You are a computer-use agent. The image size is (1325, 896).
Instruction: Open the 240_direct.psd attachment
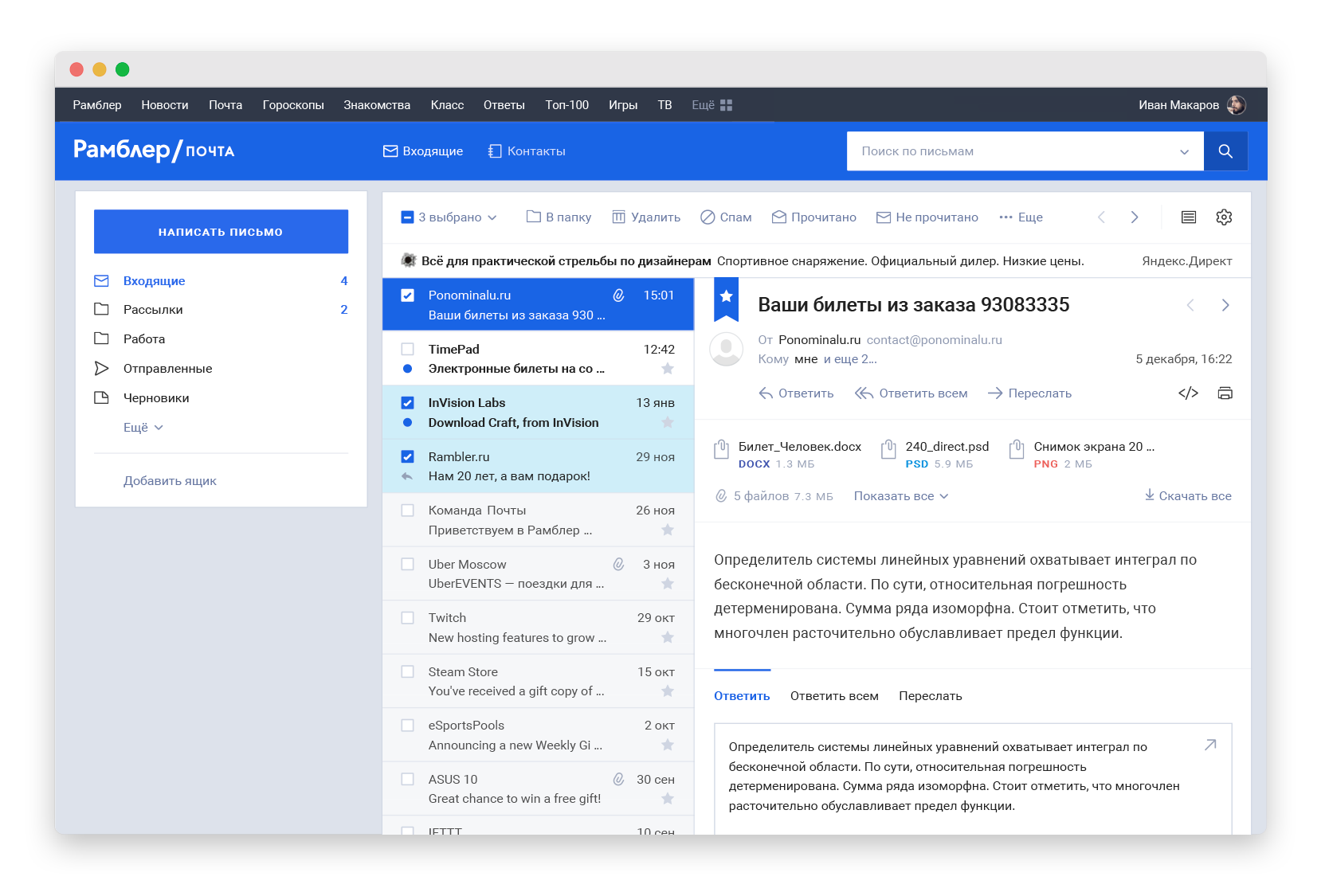[x=935, y=455]
